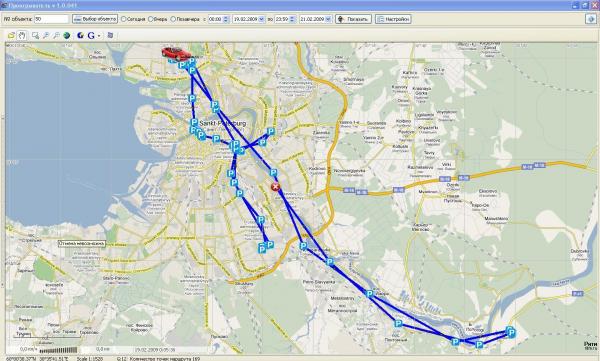Screen dimensions: 600x361
Task: Click the red car marker on map
Action: pyautogui.click(x=176, y=54)
